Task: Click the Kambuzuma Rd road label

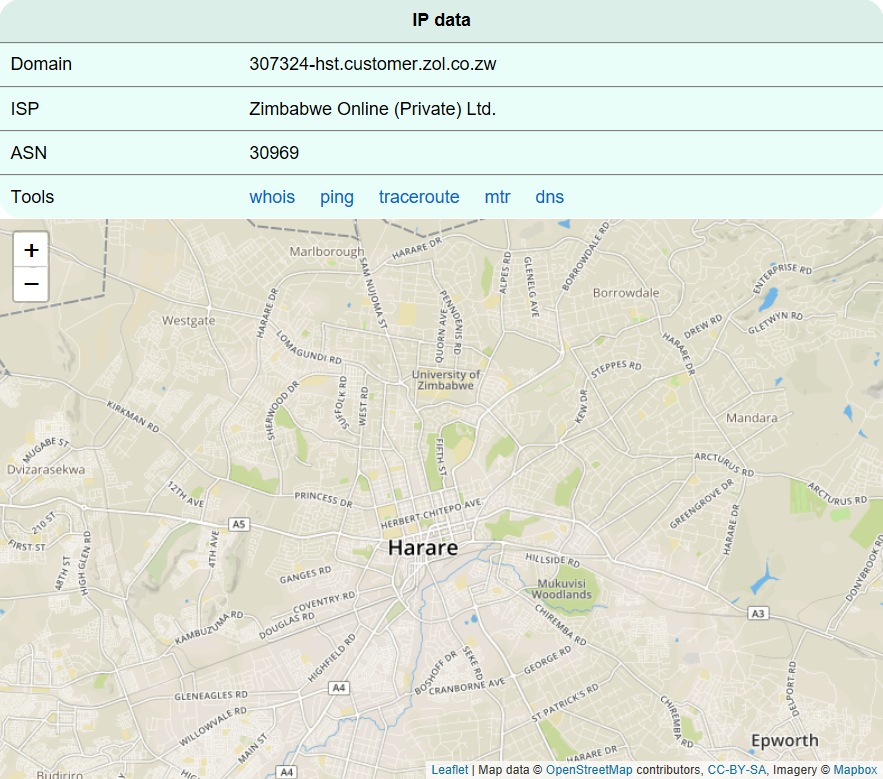Action: point(209,627)
